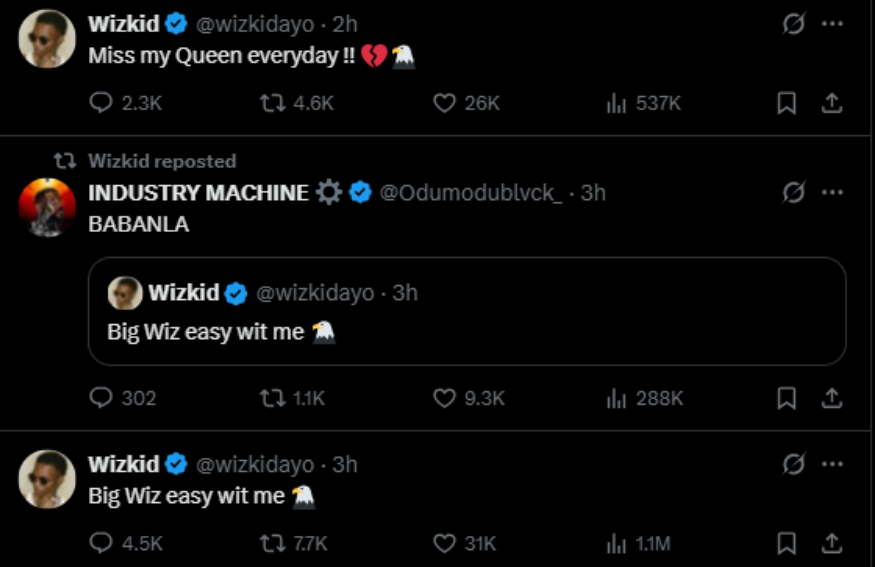875x567 pixels.
Task: Open more options on bottom Wizkid tweet
Action: pyautogui.click(x=832, y=464)
